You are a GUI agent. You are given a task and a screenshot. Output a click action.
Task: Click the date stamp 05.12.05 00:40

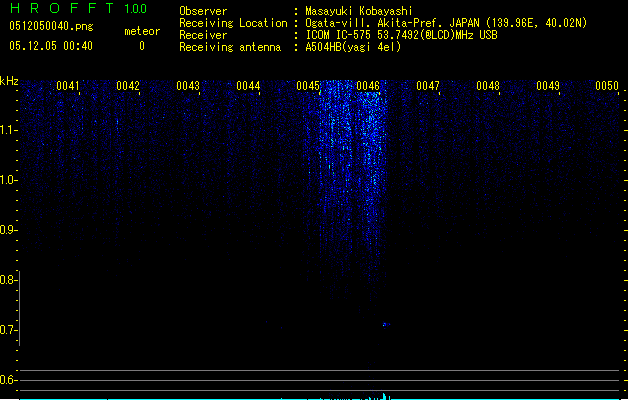click(x=51, y=46)
